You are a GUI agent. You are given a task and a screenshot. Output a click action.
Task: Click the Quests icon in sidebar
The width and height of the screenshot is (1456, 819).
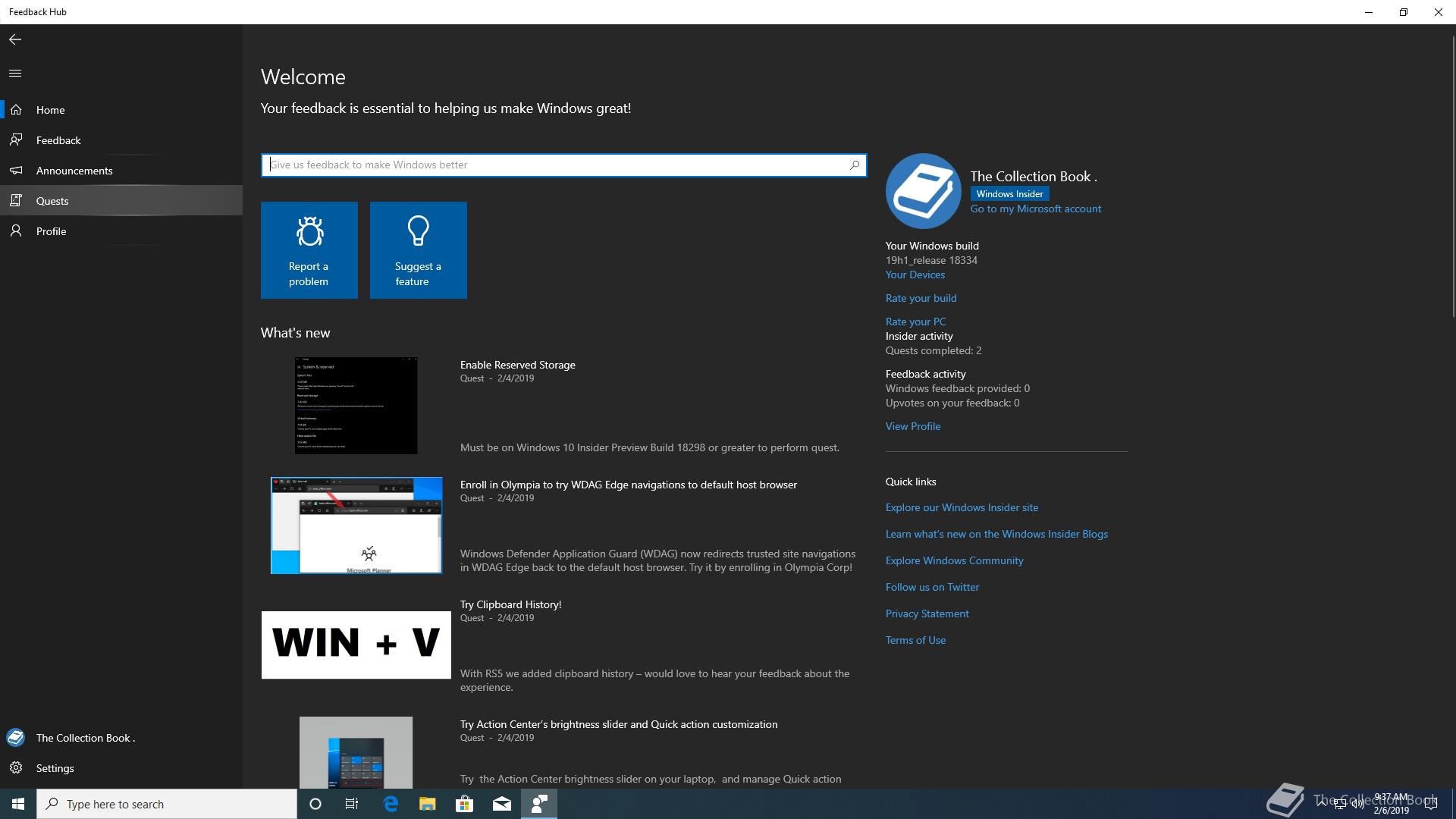[x=16, y=201]
